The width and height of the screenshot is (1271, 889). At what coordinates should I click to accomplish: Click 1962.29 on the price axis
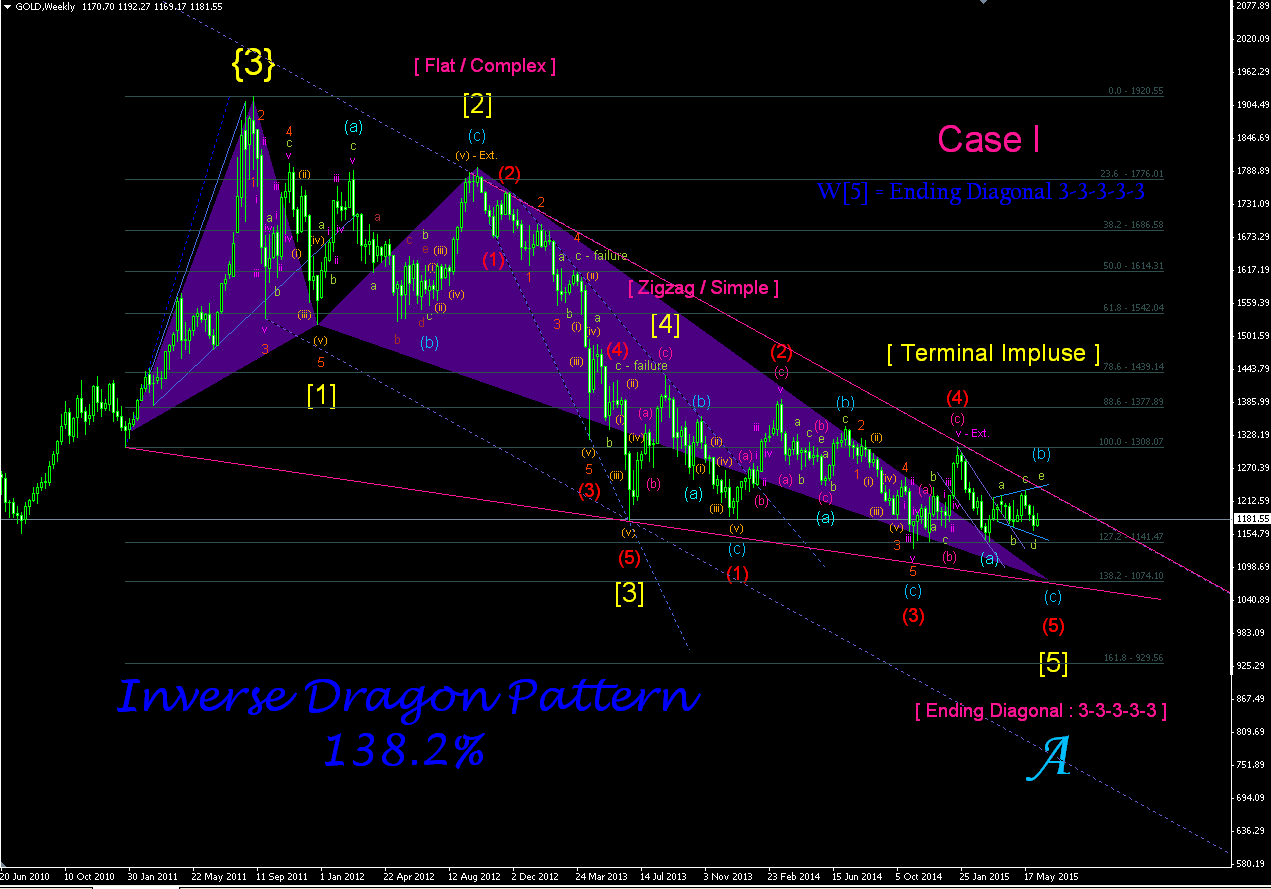tap(1253, 72)
